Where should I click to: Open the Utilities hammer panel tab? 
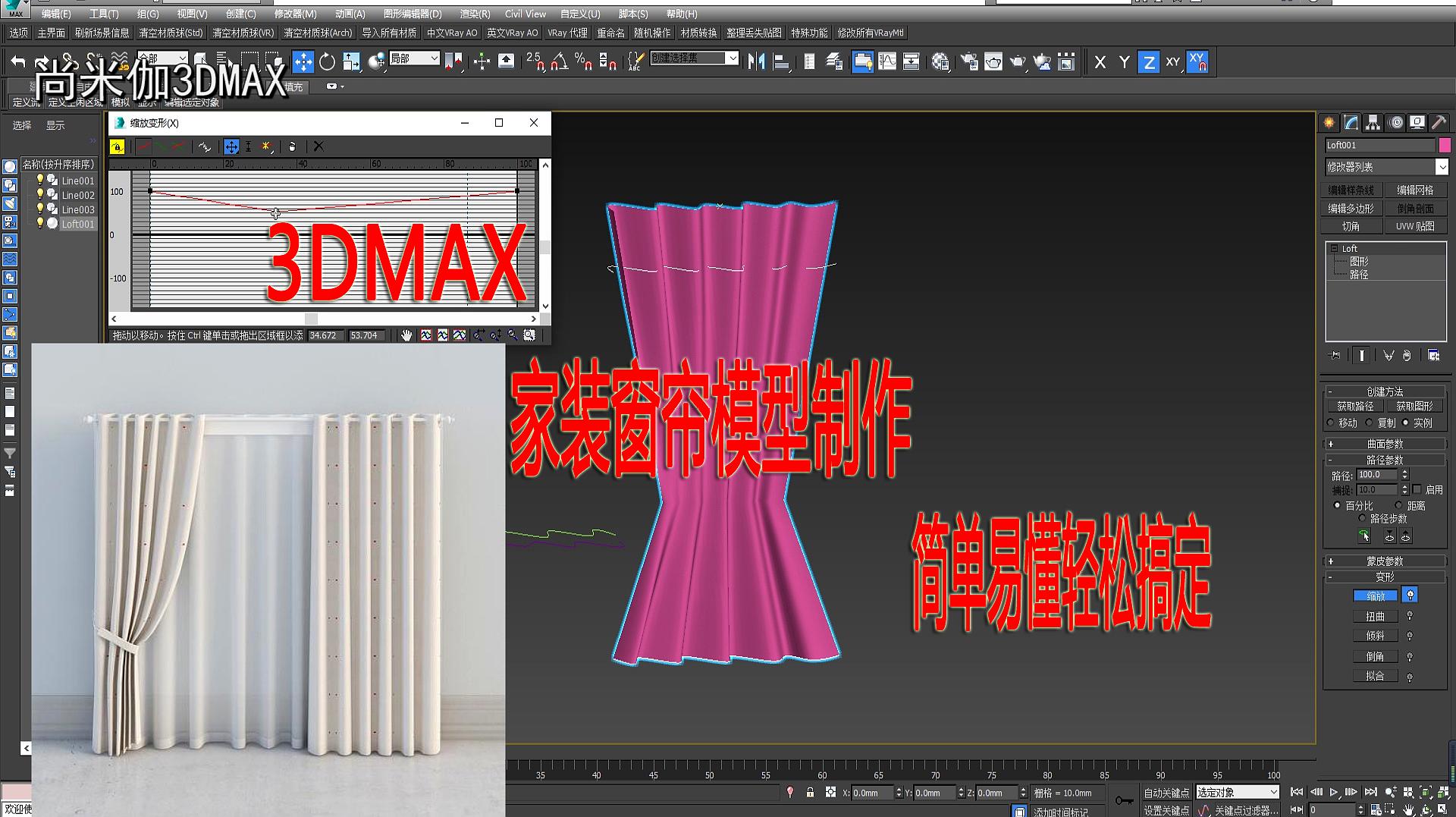[x=1439, y=123]
